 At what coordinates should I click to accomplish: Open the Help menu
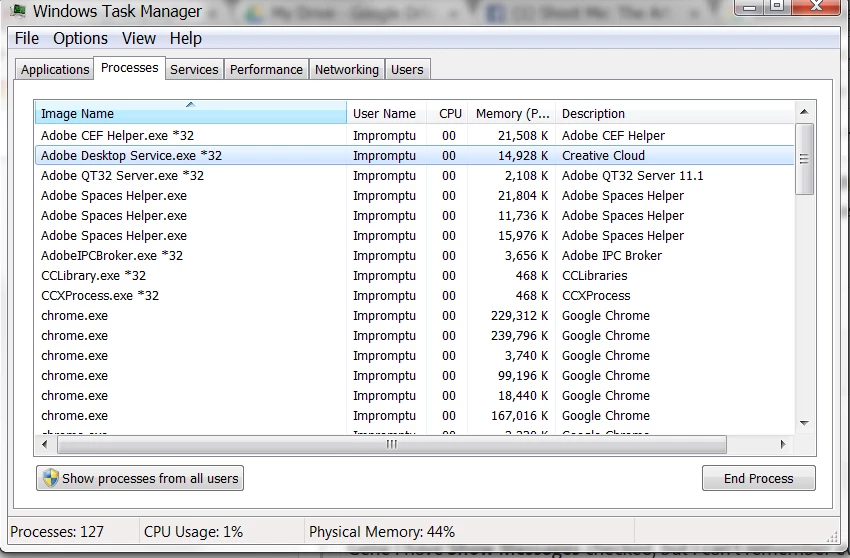[x=185, y=39]
